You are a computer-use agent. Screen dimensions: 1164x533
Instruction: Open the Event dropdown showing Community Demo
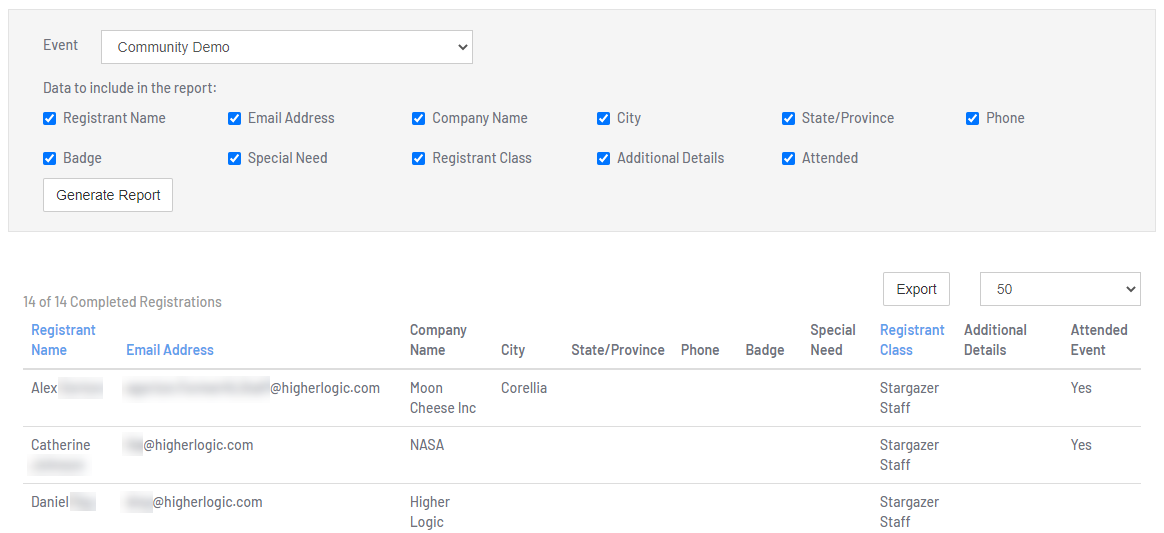click(286, 47)
